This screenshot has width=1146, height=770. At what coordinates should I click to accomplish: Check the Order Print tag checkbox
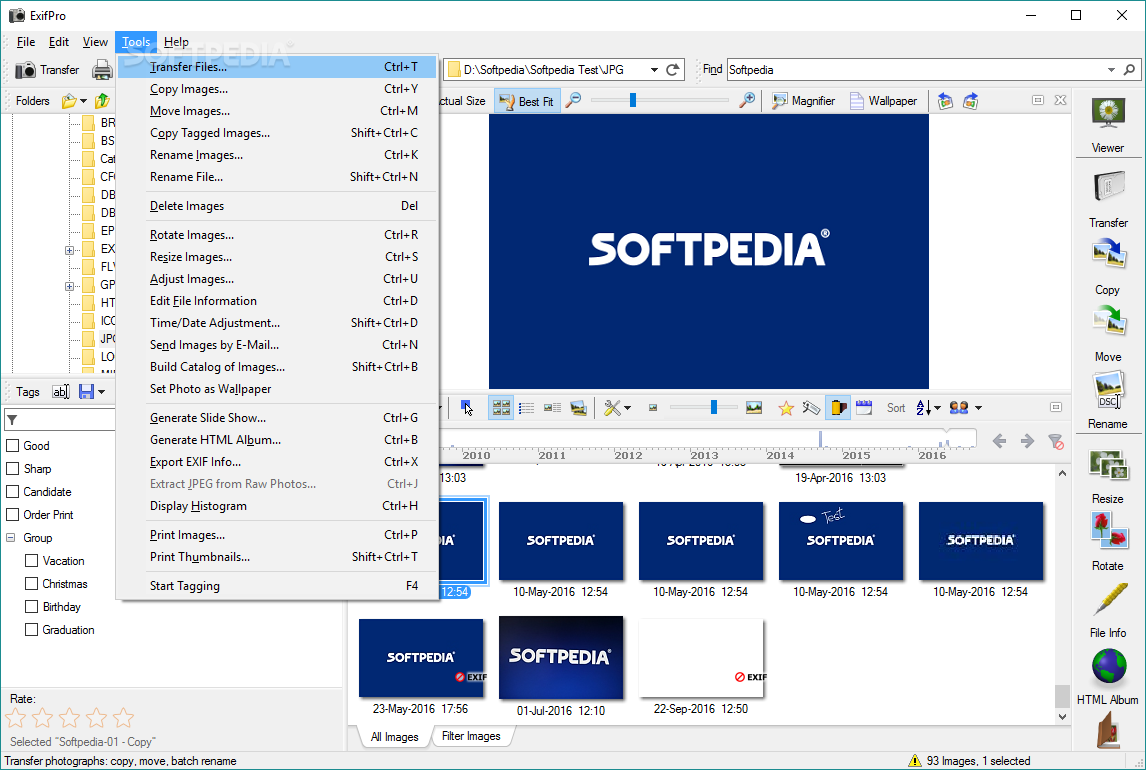point(12,514)
